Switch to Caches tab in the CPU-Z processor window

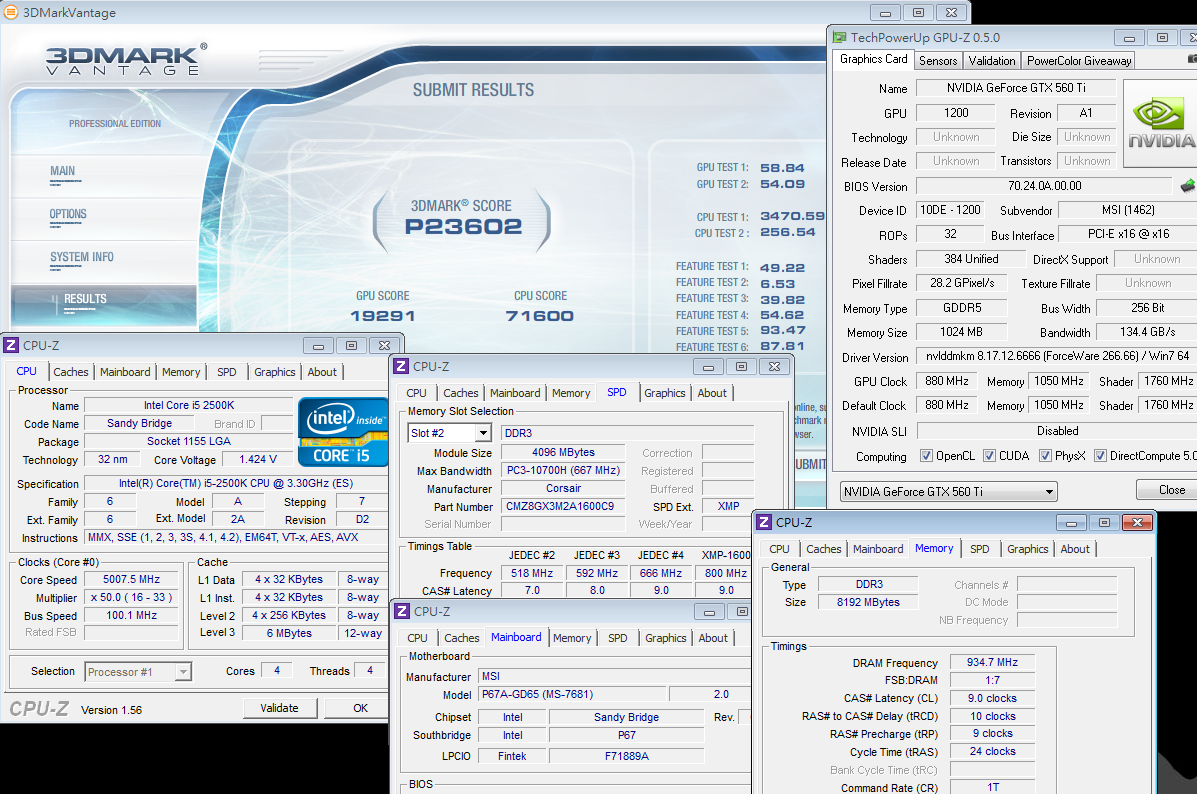(x=71, y=372)
